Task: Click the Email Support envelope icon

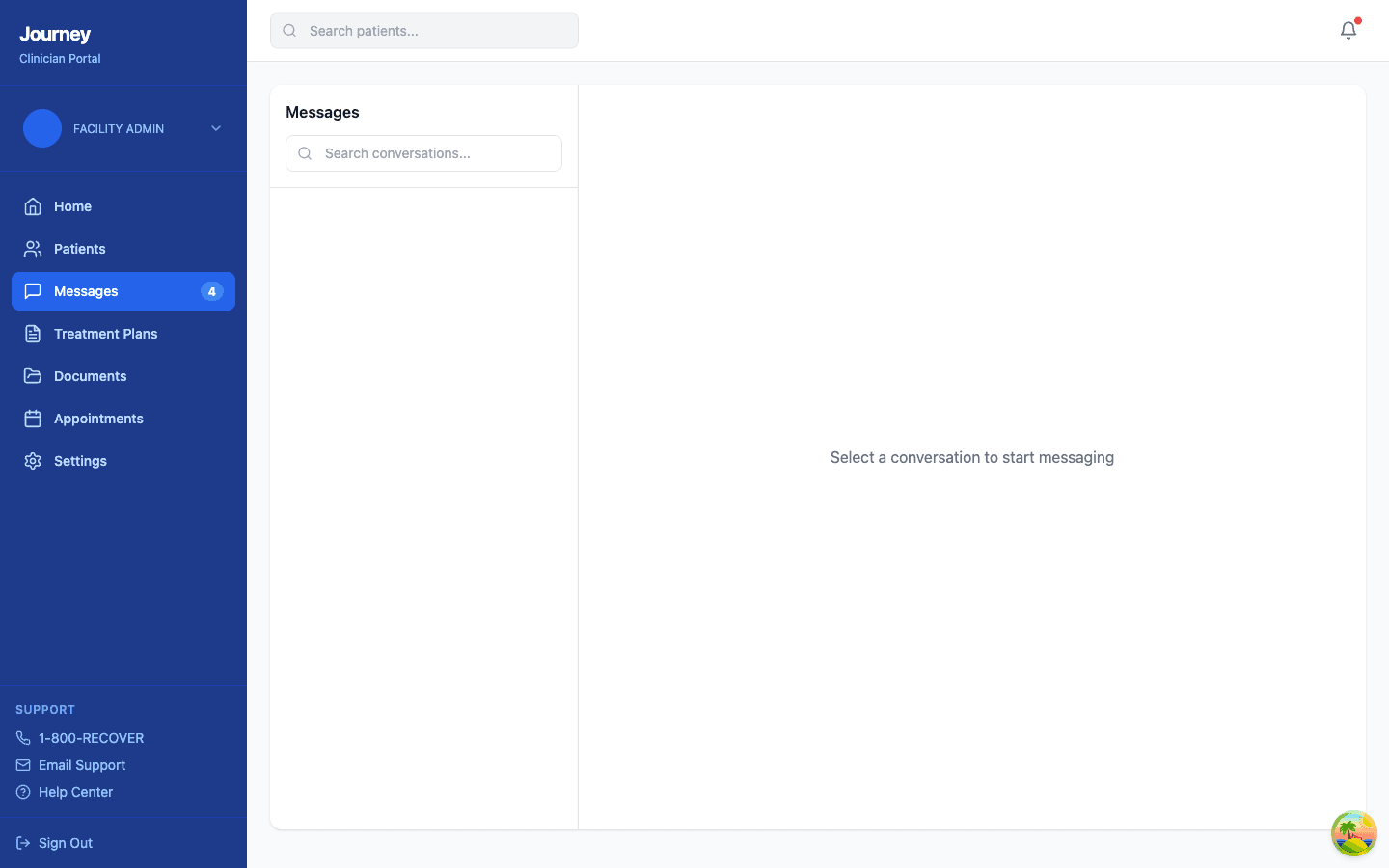Action: [22, 764]
